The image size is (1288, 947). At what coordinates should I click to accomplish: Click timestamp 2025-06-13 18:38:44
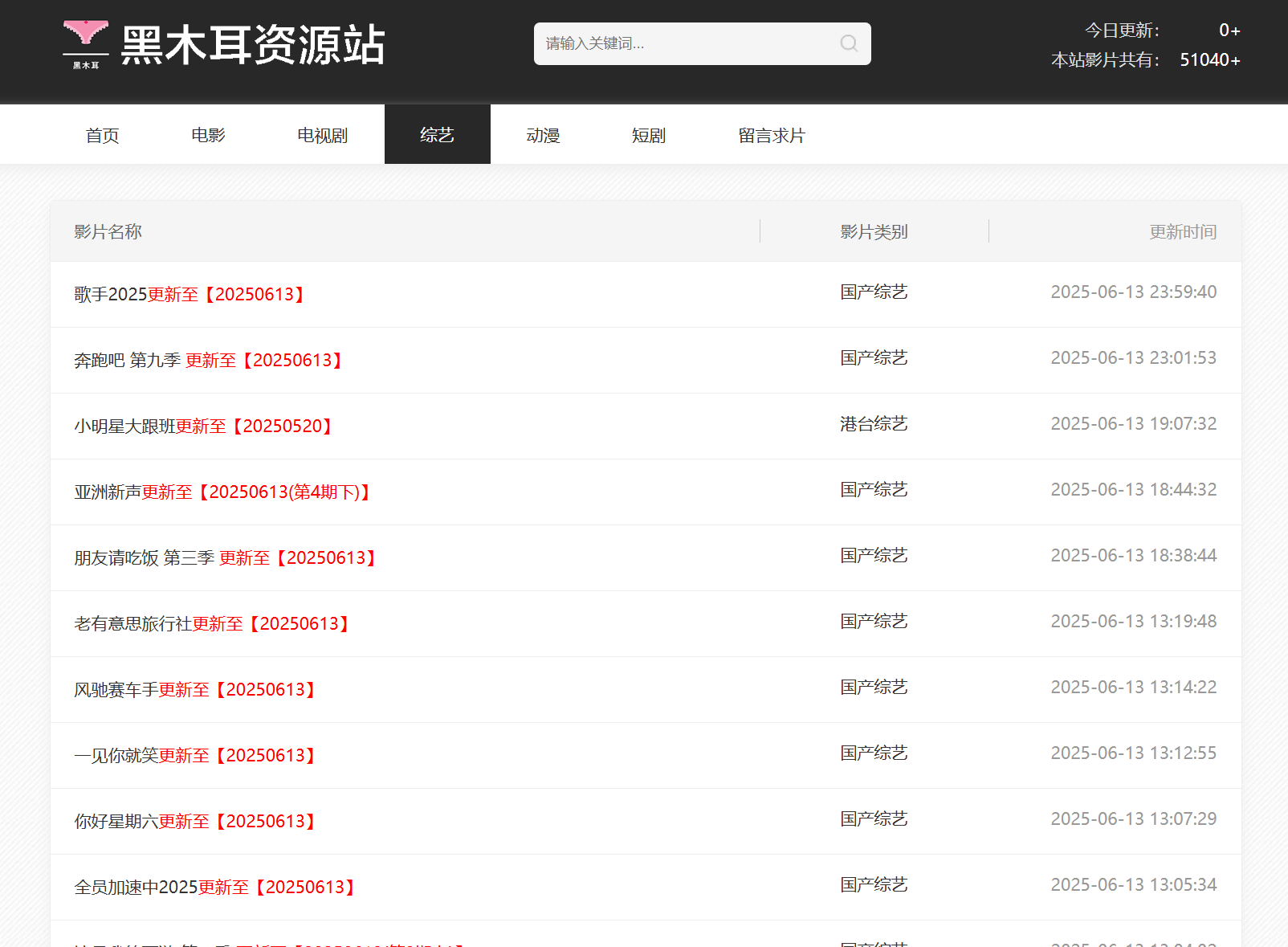point(1134,555)
